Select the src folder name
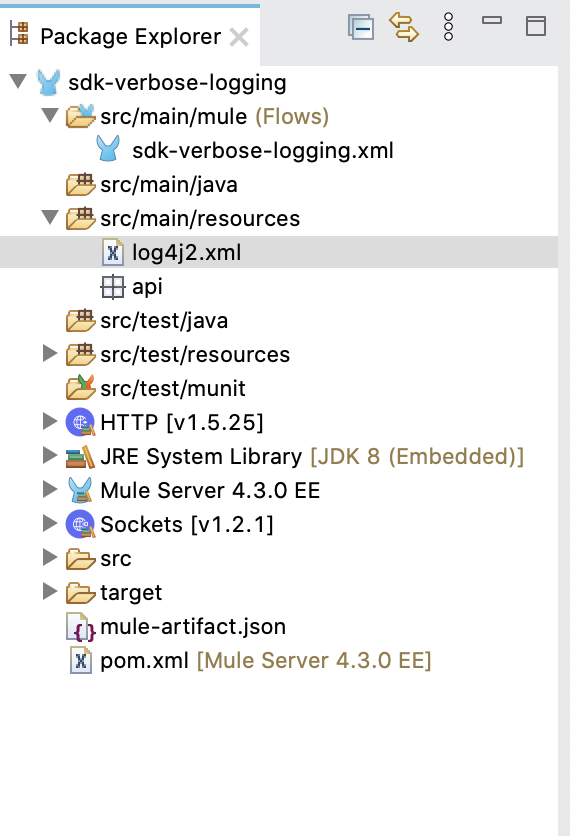The image size is (570, 836). [x=116, y=559]
